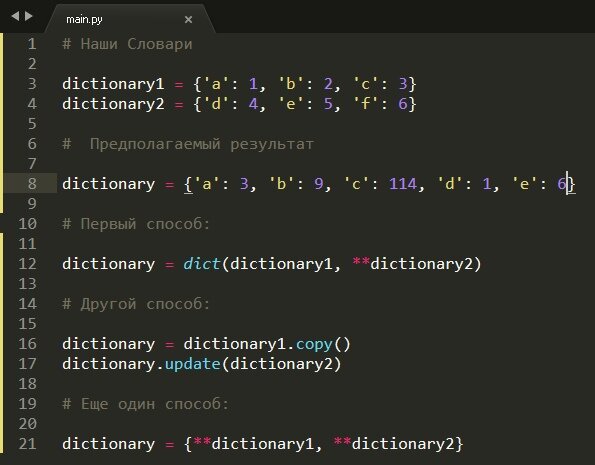
Task: Click the comment '# Наши Словари'
Action: (x=128, y=44)
